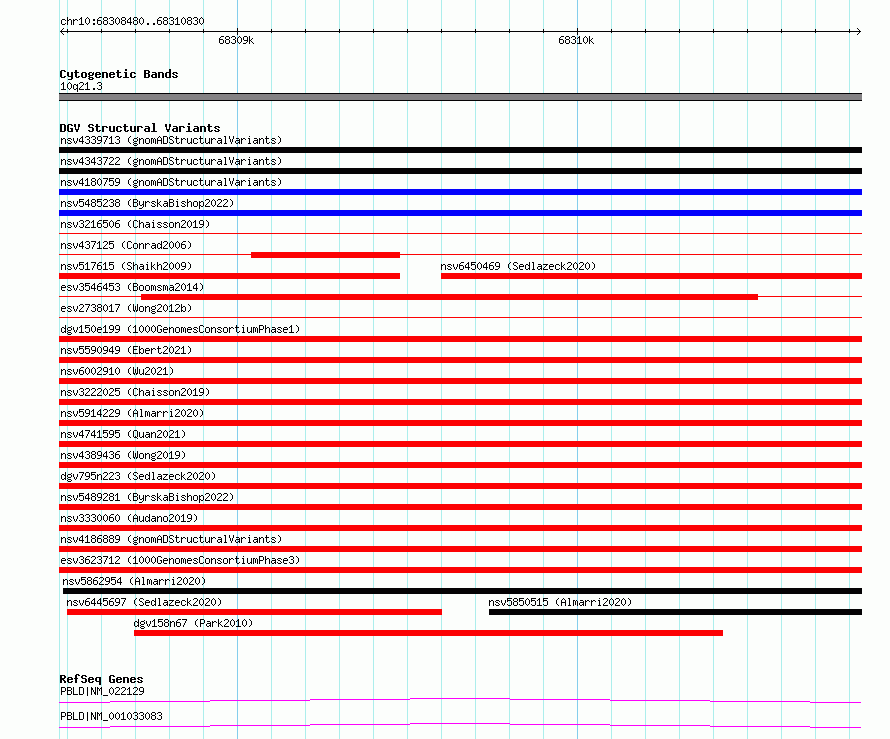This screenshot has height=739, width=890.
Task: Open variant nsv3330060 (Audano2019)
Action: 129,518
